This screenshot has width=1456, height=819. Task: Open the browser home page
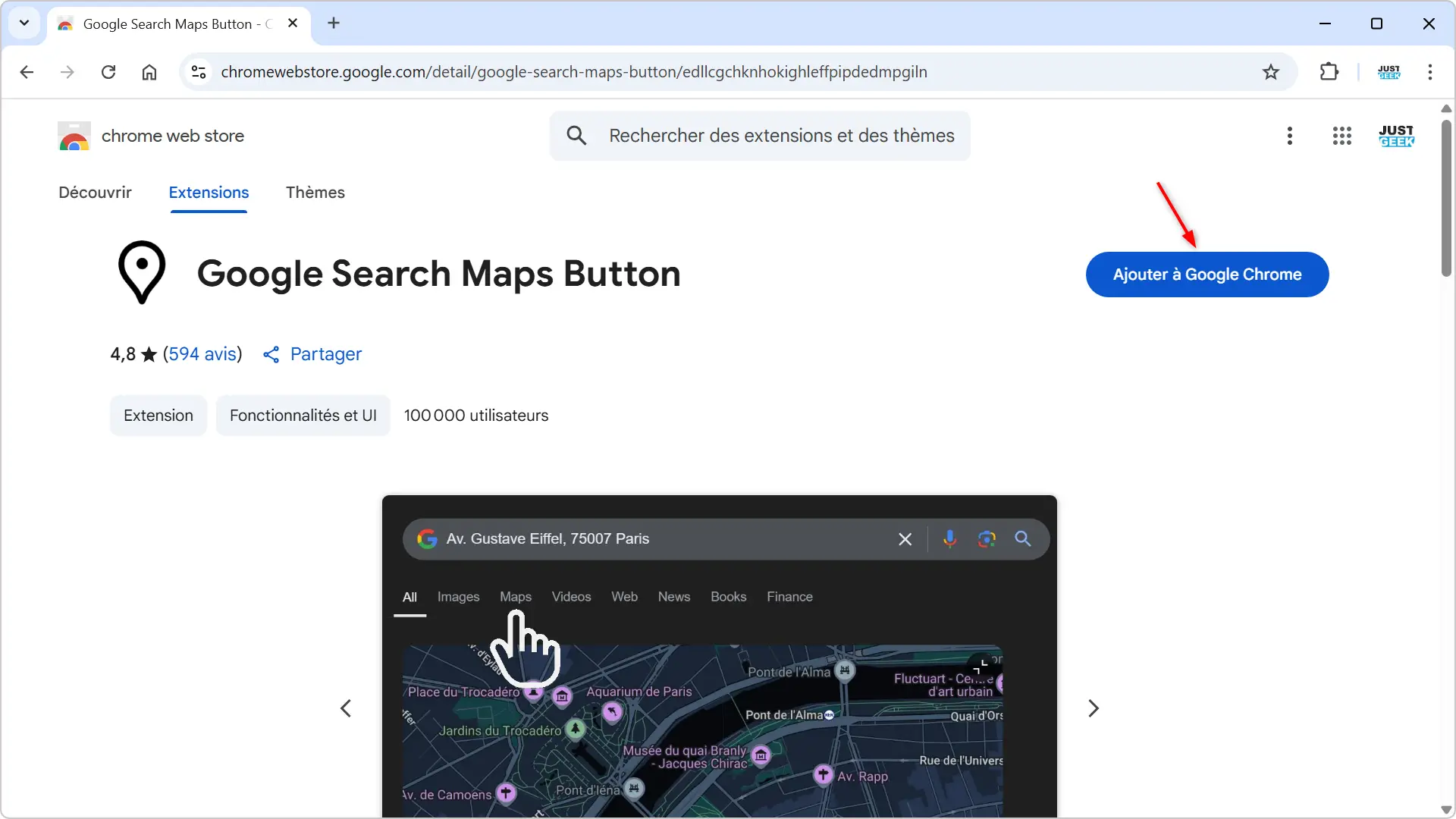[x=149, y=72]
